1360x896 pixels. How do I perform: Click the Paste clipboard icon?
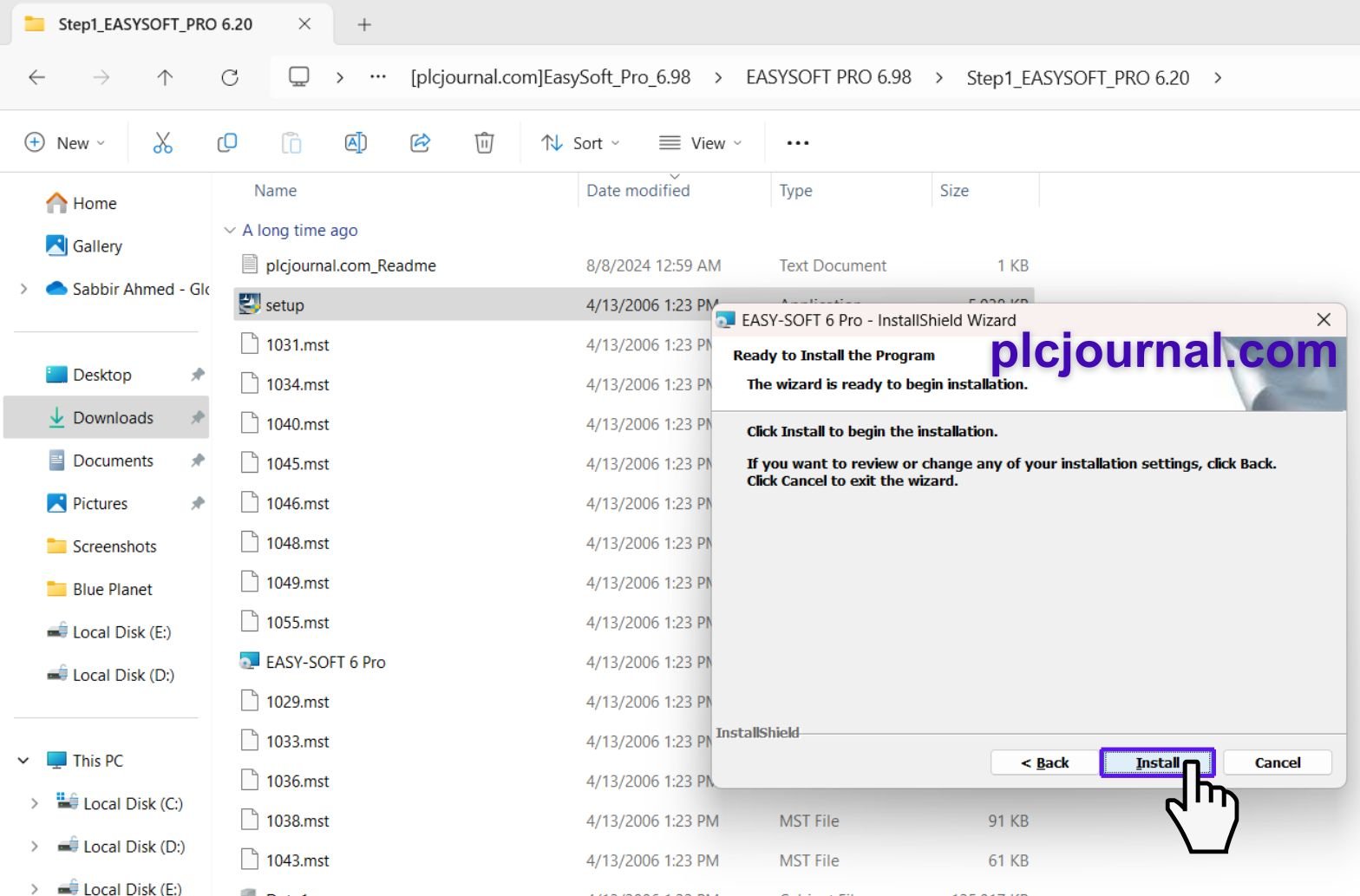(x=291, y=143)
